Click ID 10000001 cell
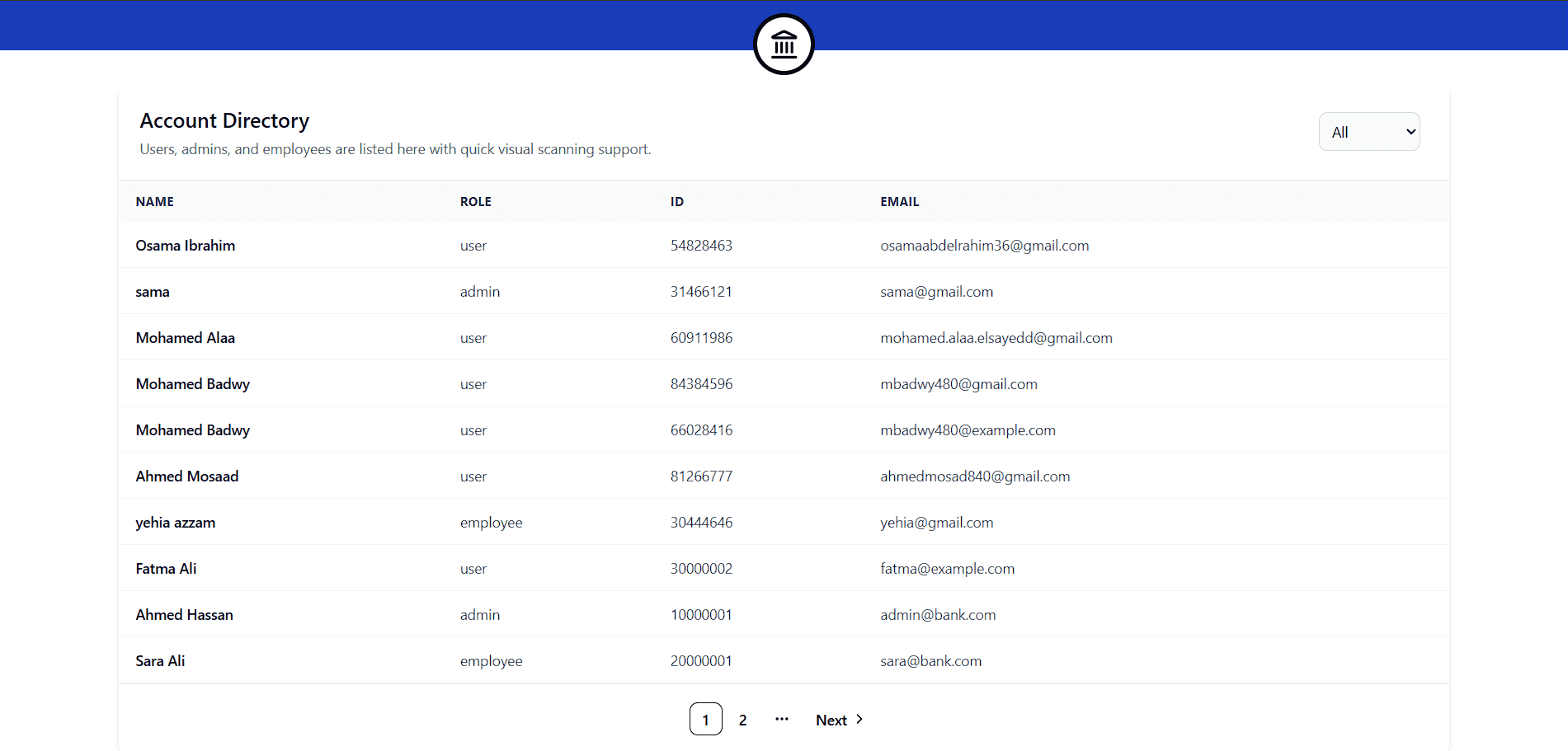This screenshot has width=1568, height=751. coord(702,615)
